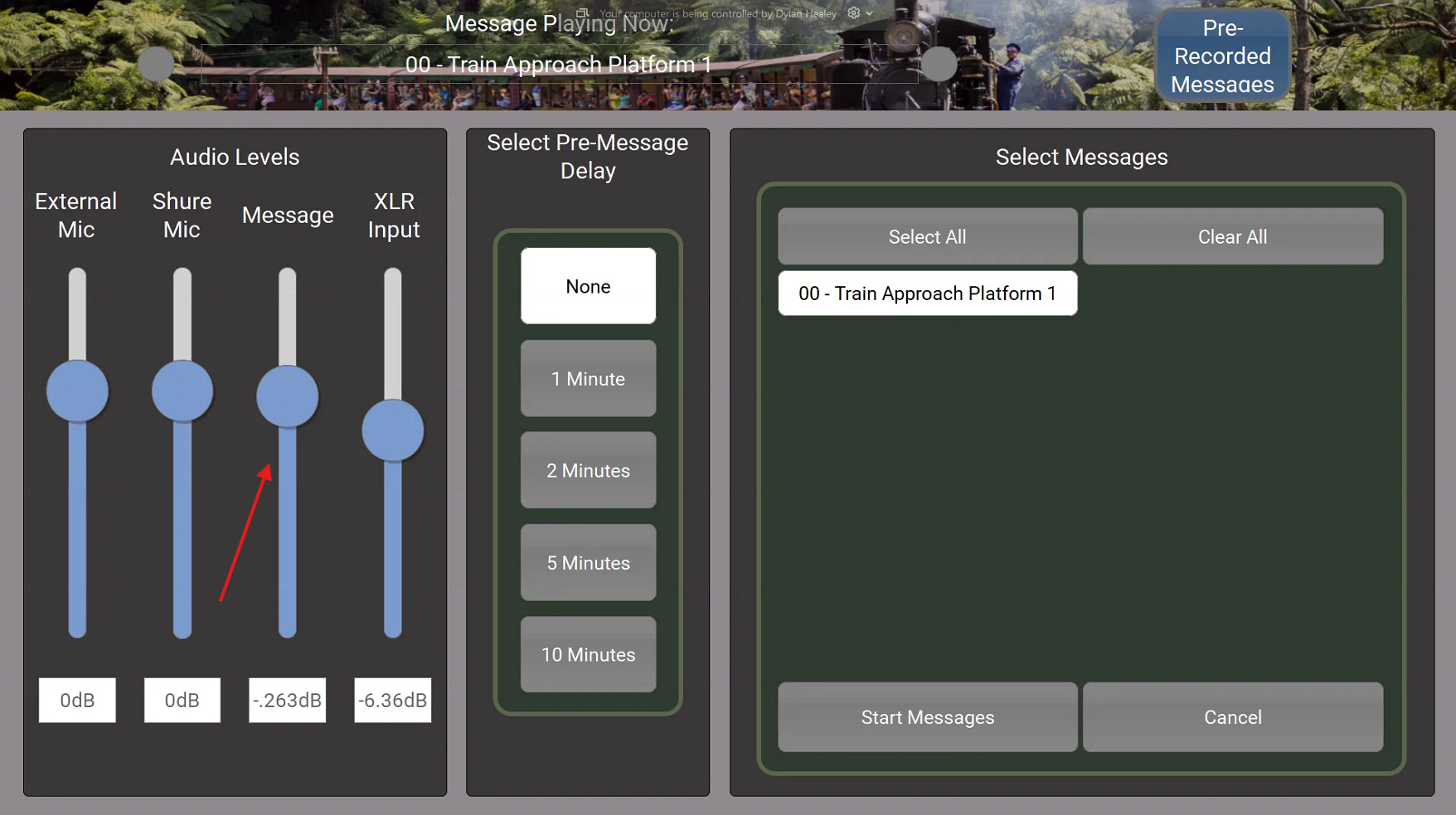
Task: Select None pre-message delay
Action: 588,286
